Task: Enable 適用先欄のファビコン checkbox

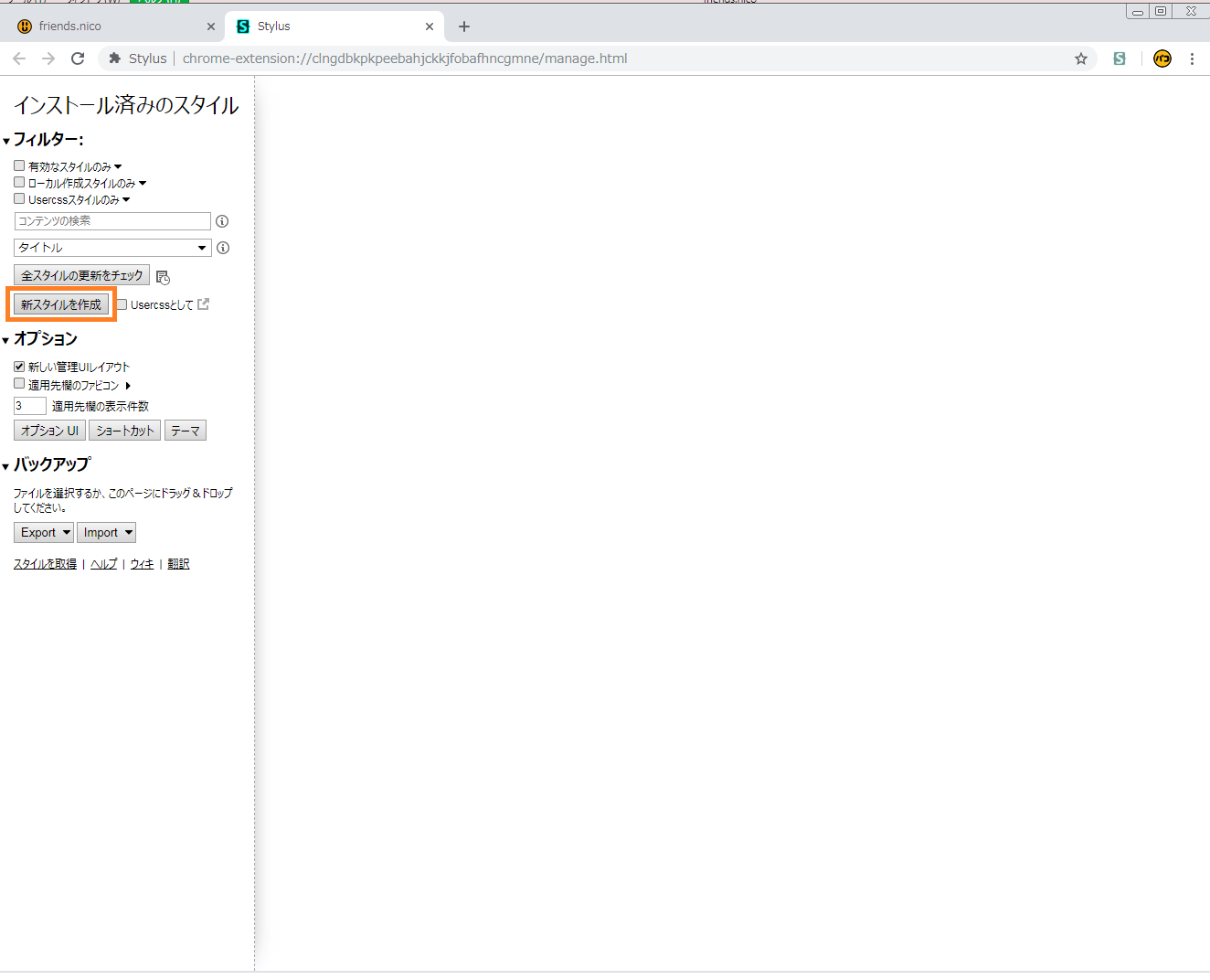Action: pos(19,384)
